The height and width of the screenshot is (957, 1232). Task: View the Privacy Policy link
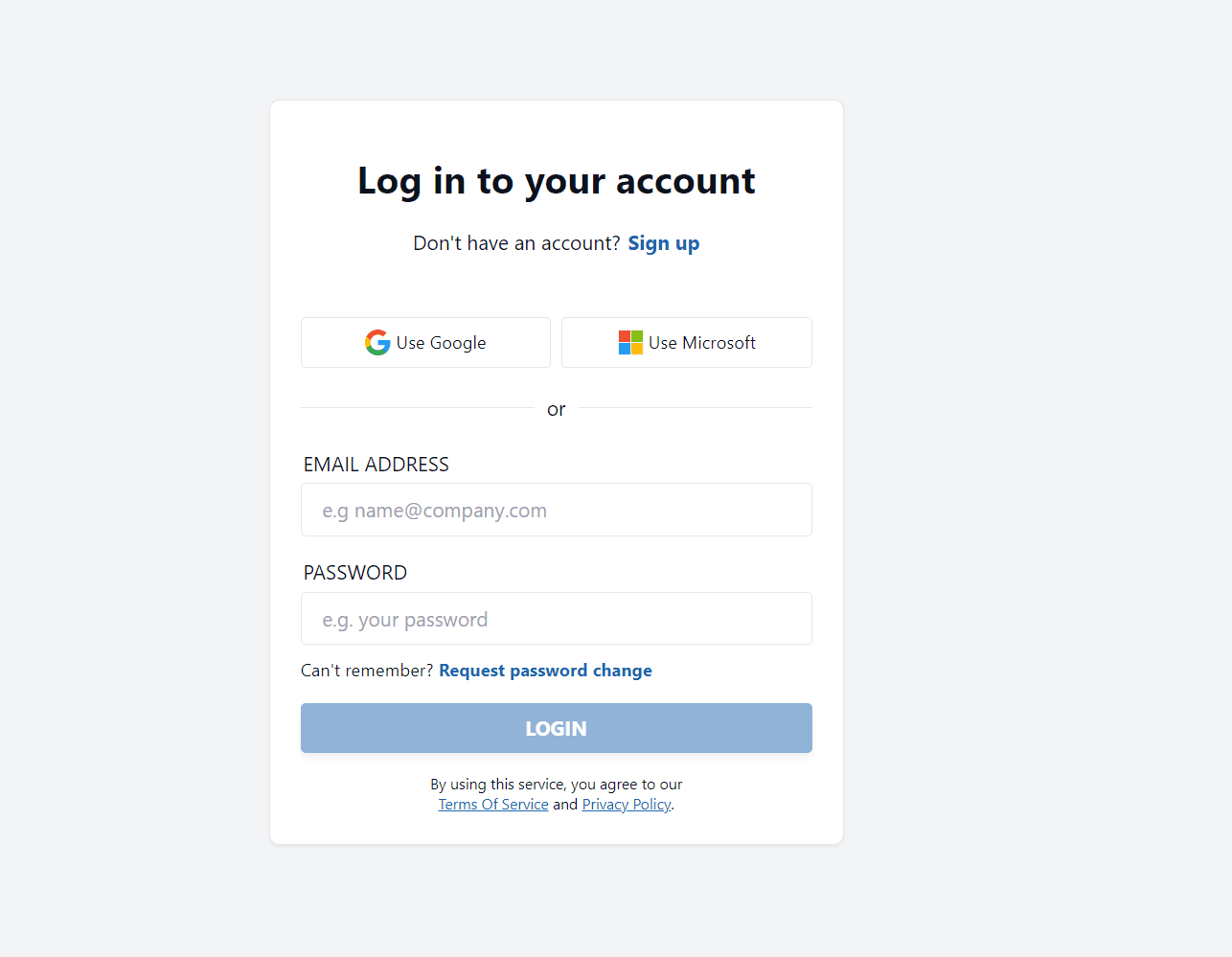pos(627,805)
